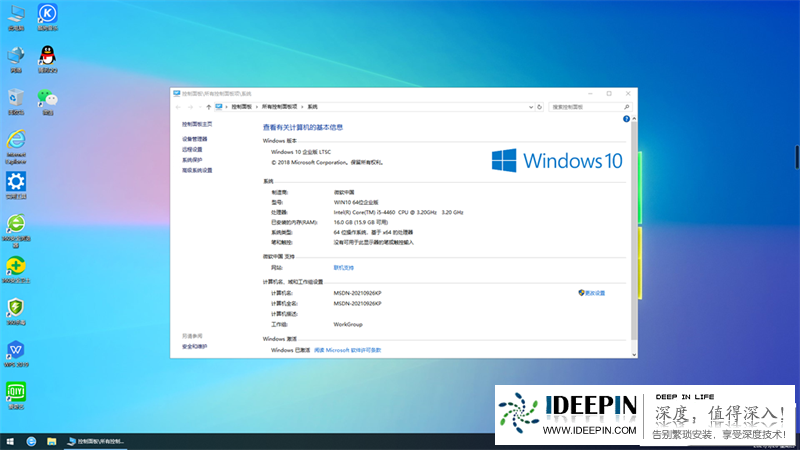
Task: Select the 所有控制面板项 breadcrumb
Action: [280, 107]
